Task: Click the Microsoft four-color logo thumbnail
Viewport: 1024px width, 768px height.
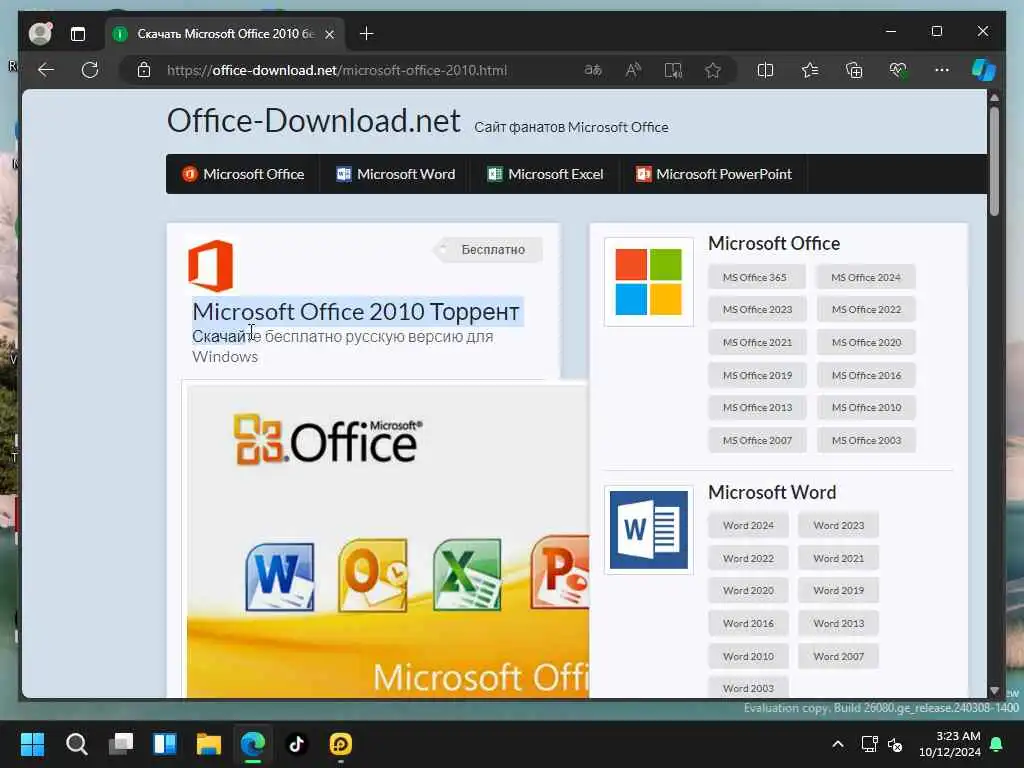Action: pos(648,281)
